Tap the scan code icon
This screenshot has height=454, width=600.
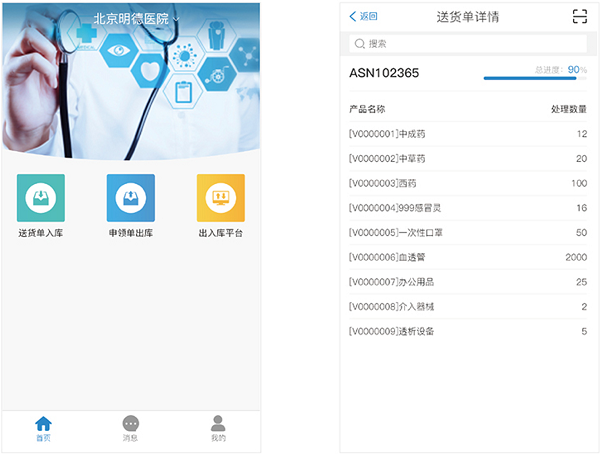click(x=579, y=16)
